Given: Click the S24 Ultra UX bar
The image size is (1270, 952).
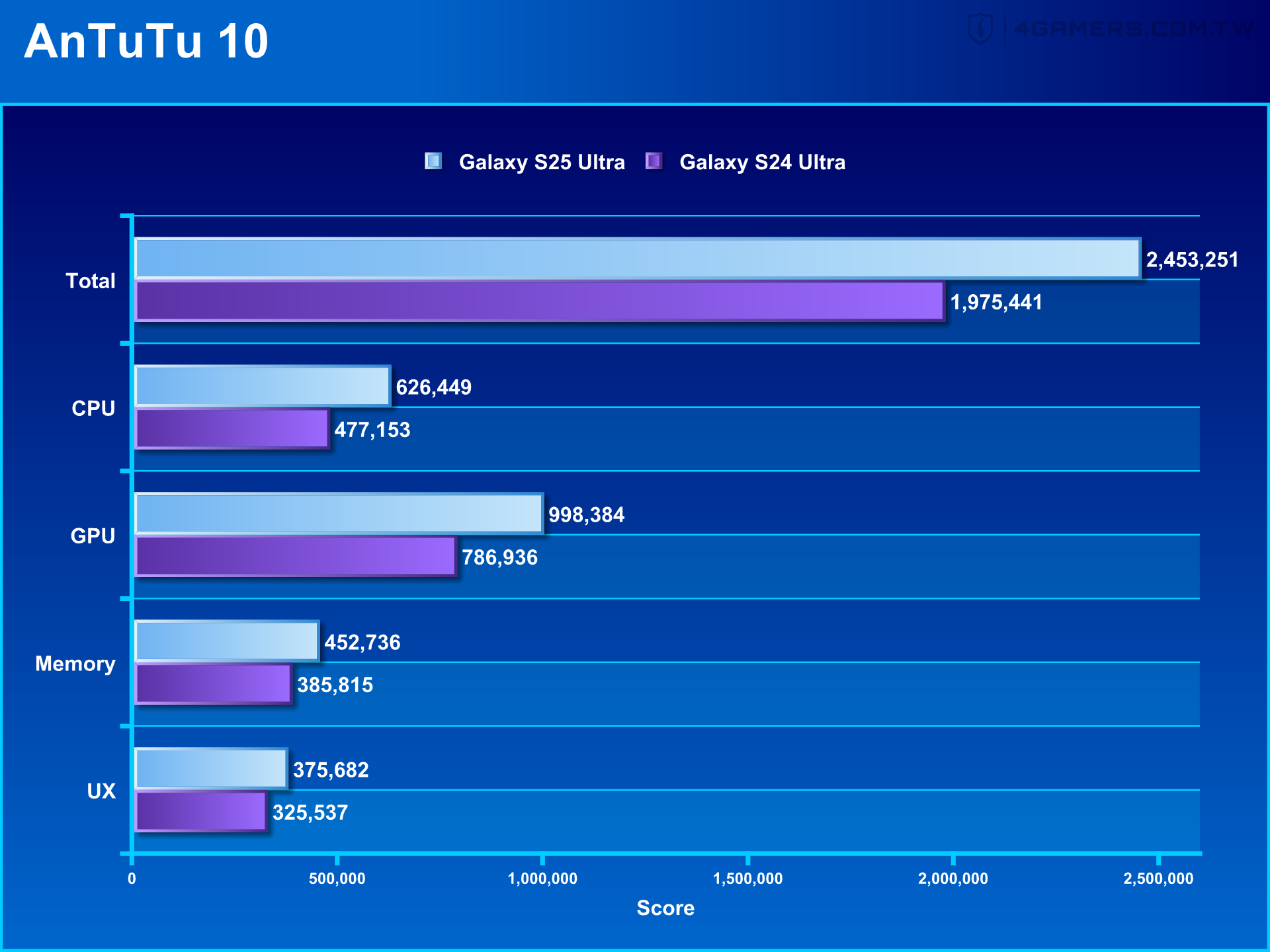Looking at the screenshot, I should click(x=201, y=812).
